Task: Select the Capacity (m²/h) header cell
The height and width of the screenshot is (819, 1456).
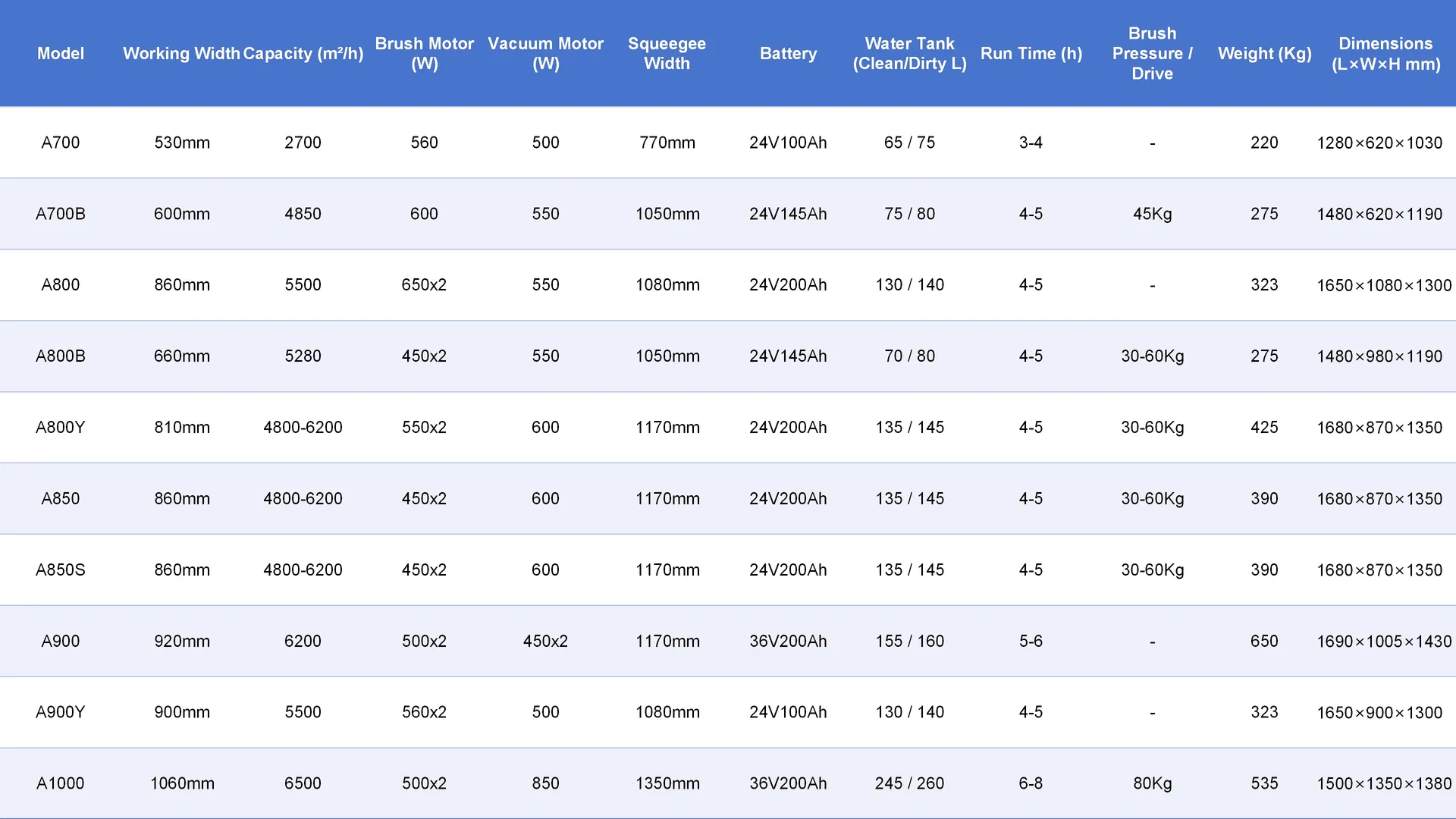Action: click(303, 53)
